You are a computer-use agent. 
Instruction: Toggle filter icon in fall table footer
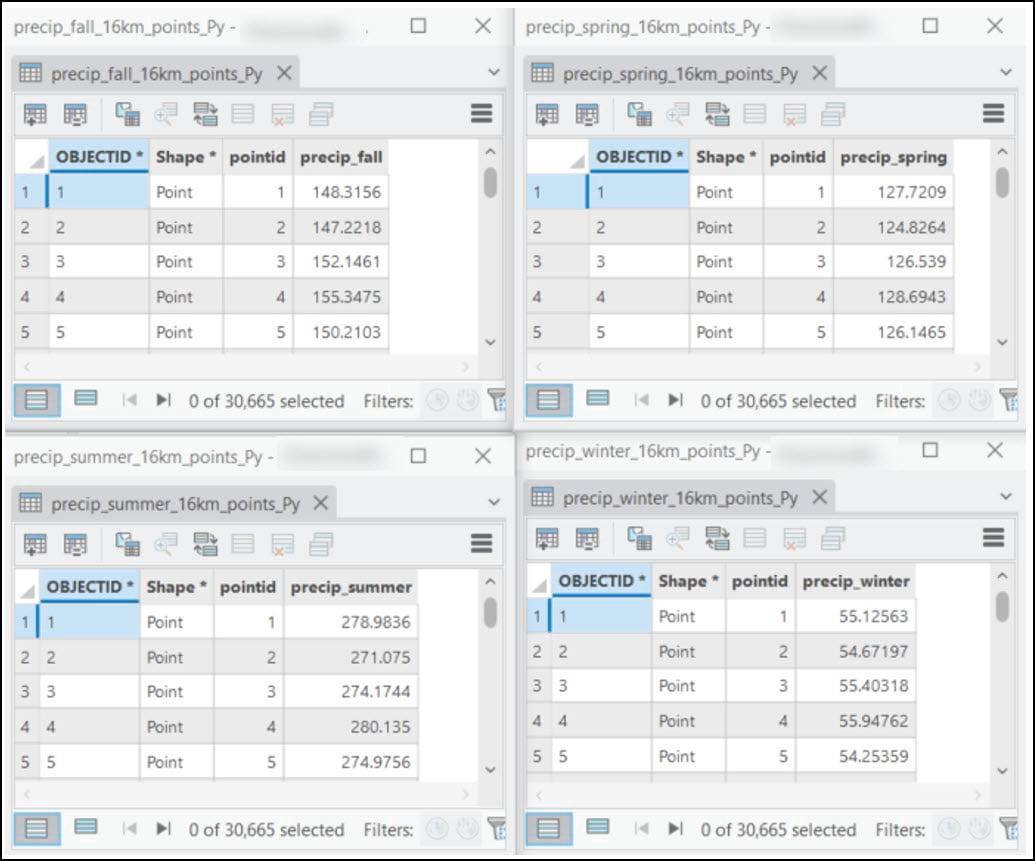click(x=496, y=400)
